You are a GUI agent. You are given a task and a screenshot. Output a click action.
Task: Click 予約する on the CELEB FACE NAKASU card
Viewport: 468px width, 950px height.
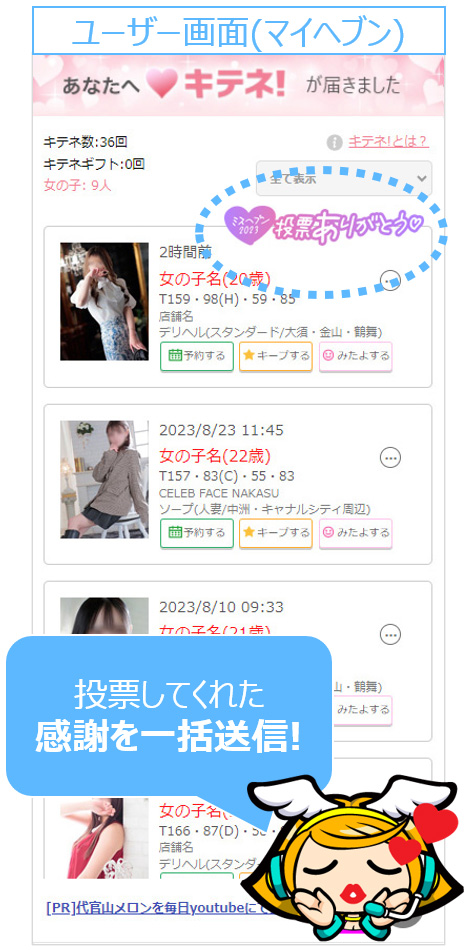click(x=196, y=533)
